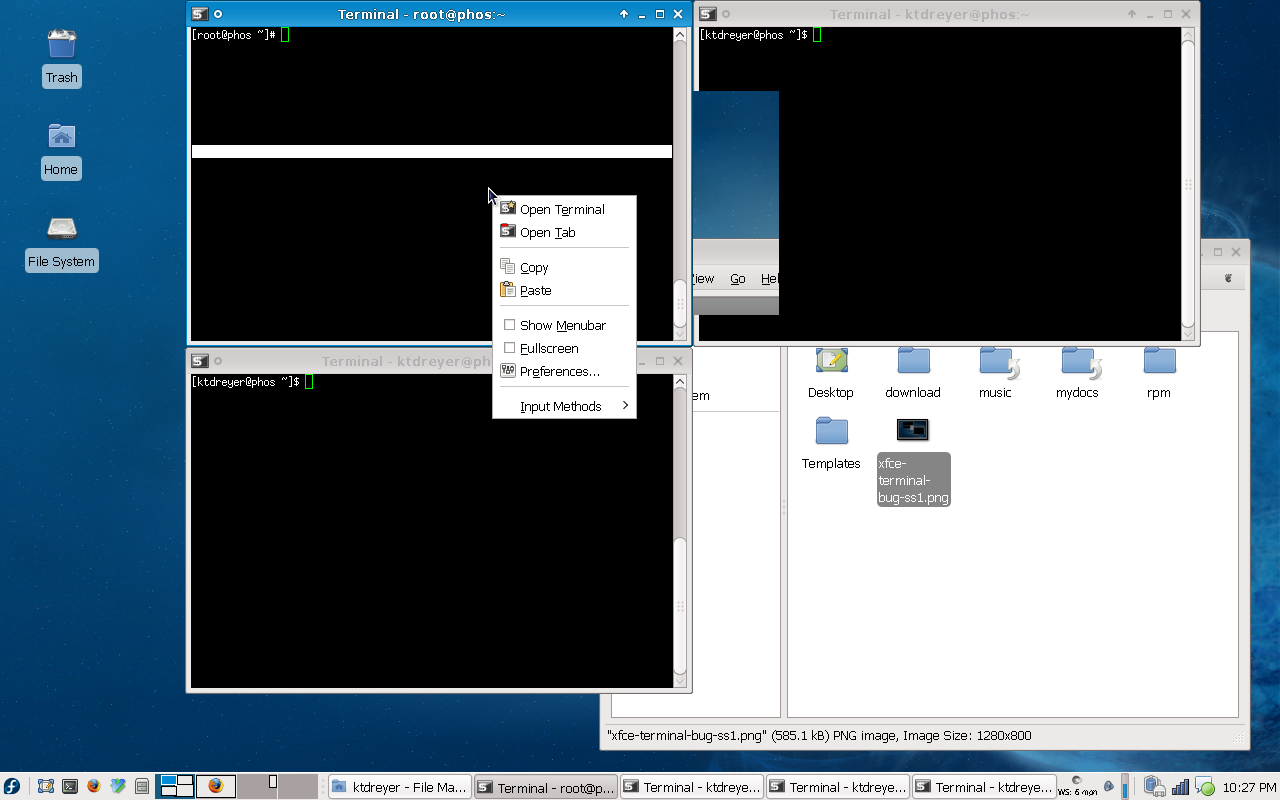This screenshot has height=800, width=1280.
Task: Switch to File Manager taskbar button
Action: [399, 787]
